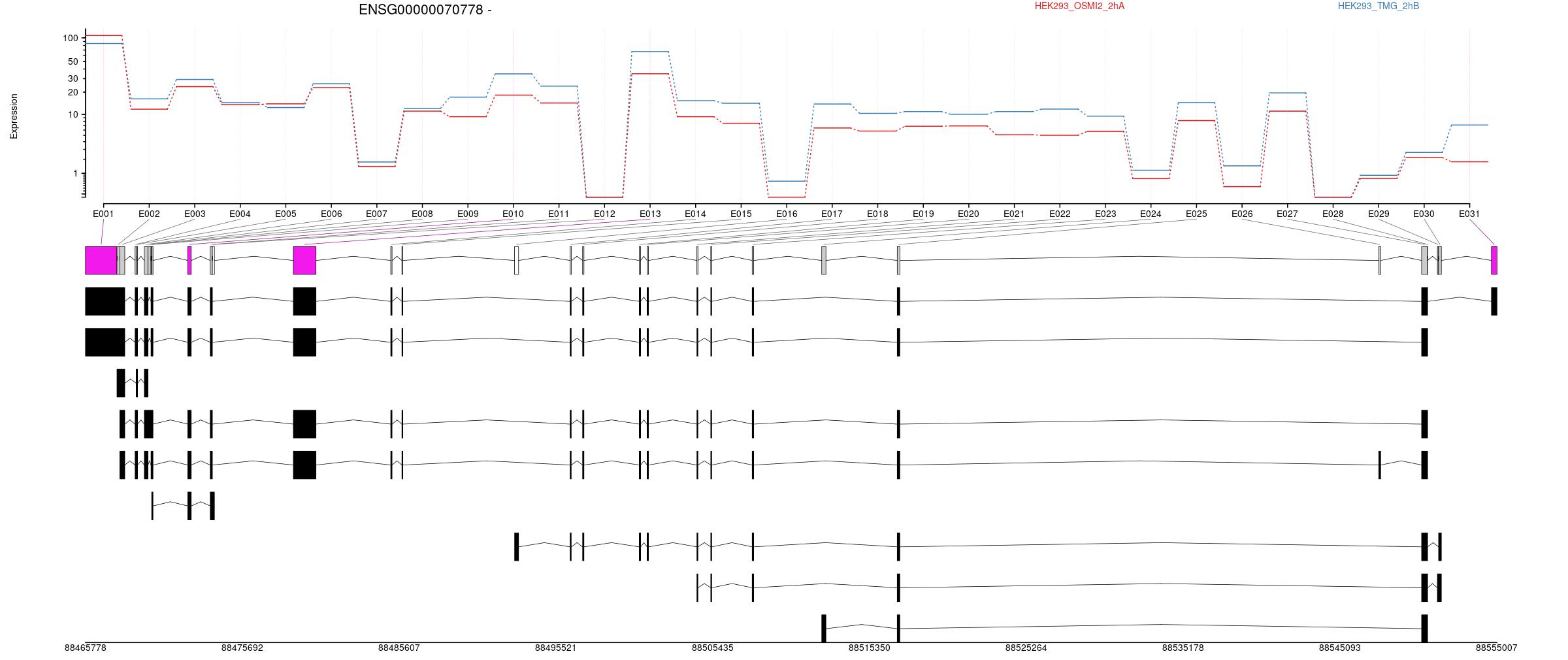Click exon label E028
The height and width of the screenshot is (660, 1568).
[x=1333, y=214]
